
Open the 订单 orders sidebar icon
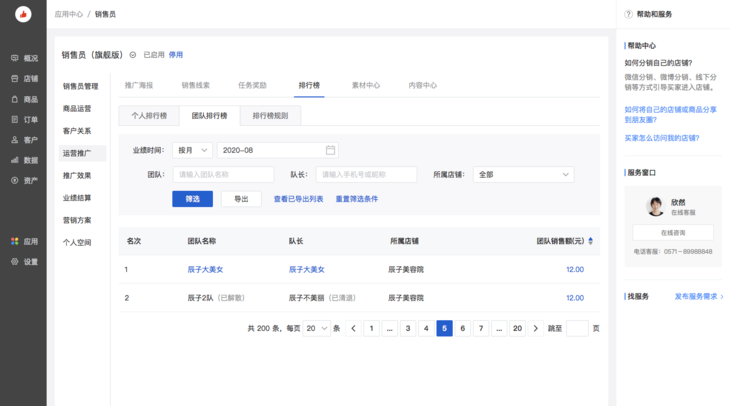pos(15,120)
